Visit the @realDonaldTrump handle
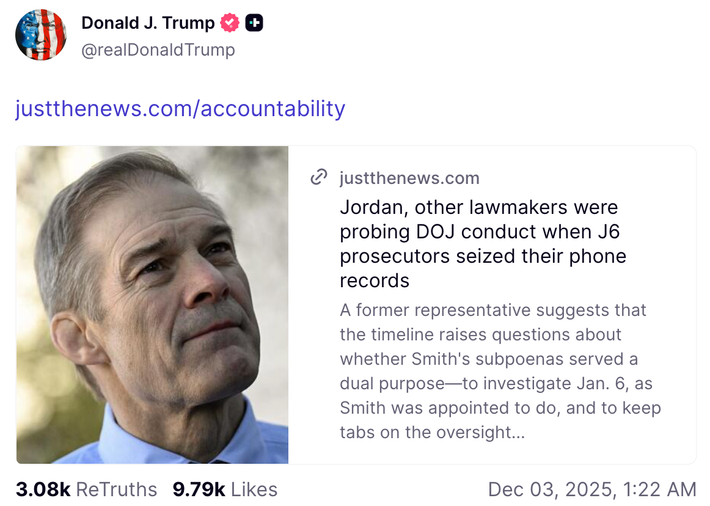 click(158, 49)
